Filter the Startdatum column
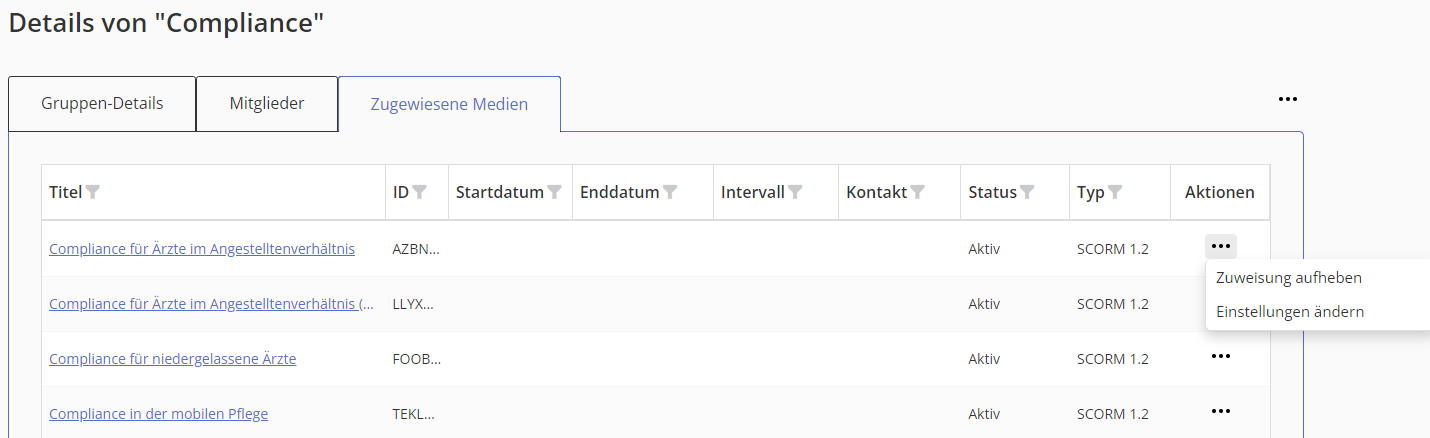 tap(554, 193)
